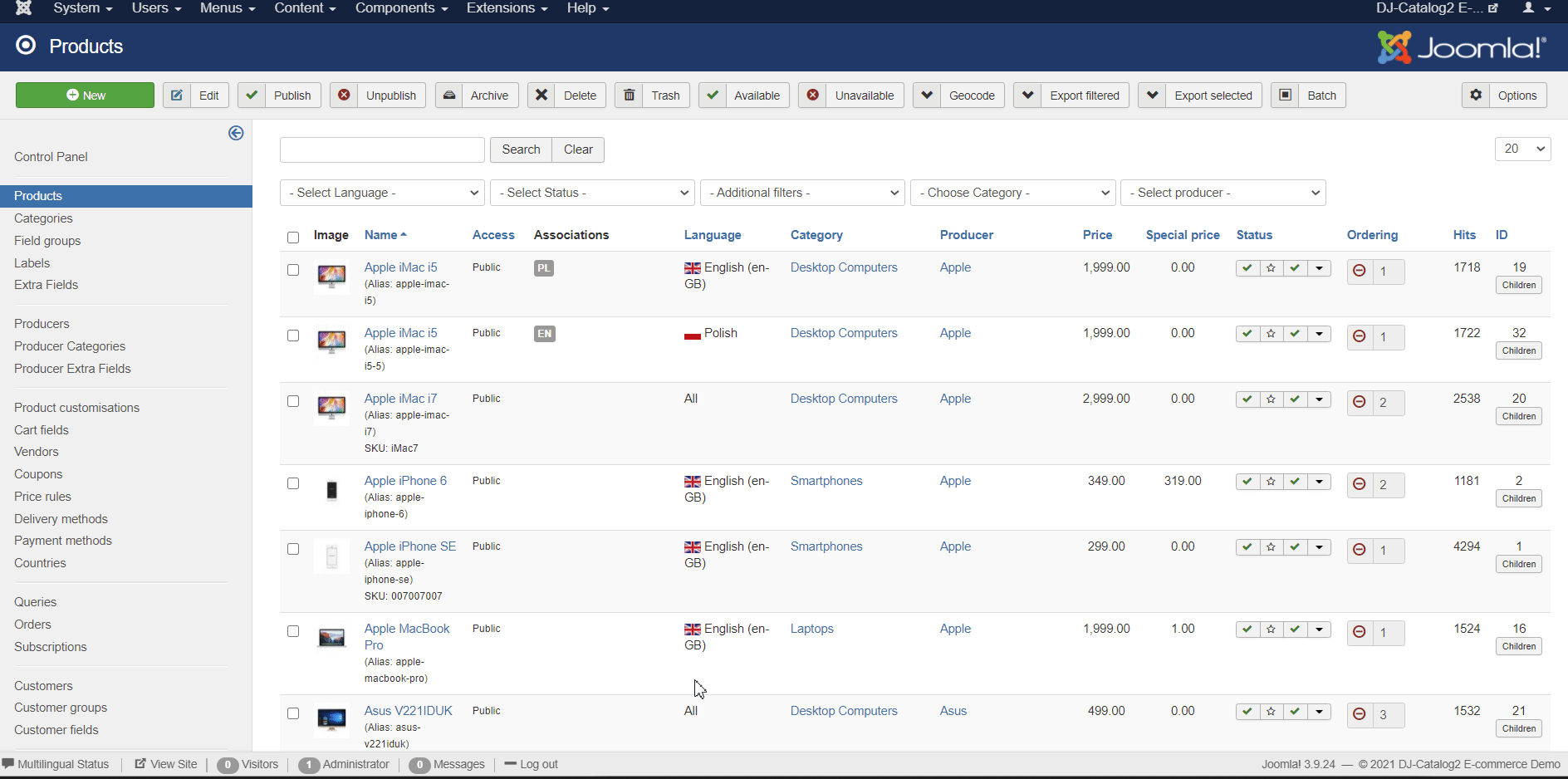Toggle published status for Asus V221IDUK

(x=1247, y=712)
